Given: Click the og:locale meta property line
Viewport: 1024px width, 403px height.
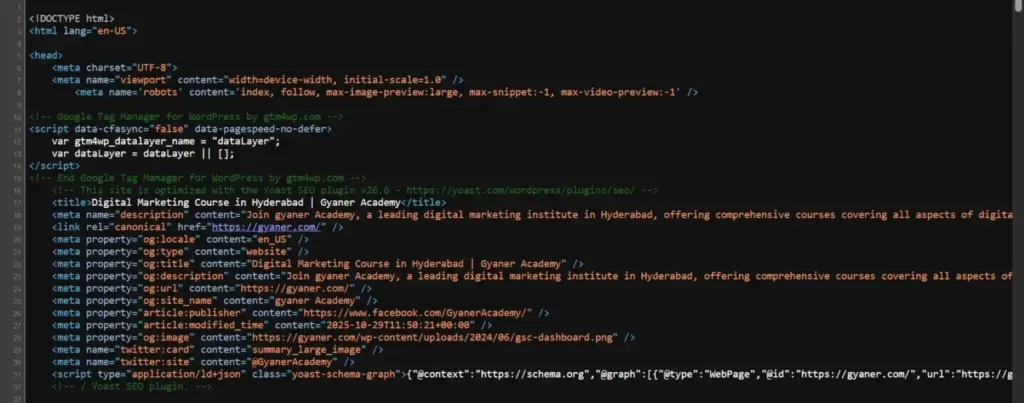Looking at the screenshot, I should 180,239.
